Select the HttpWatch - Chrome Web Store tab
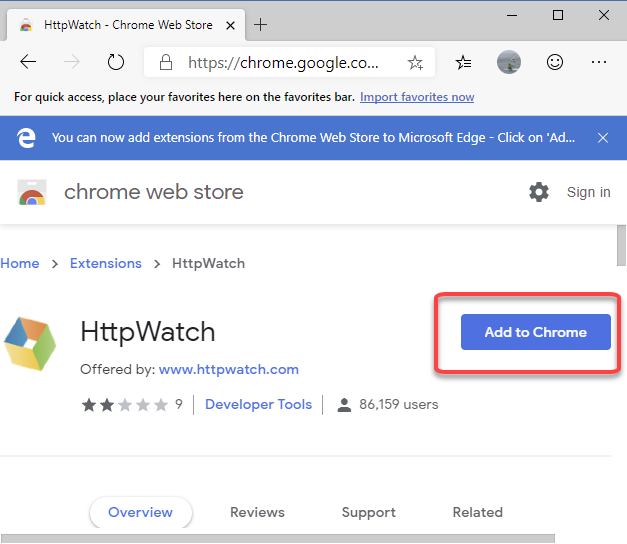627x544 pixels. (126, 25)
